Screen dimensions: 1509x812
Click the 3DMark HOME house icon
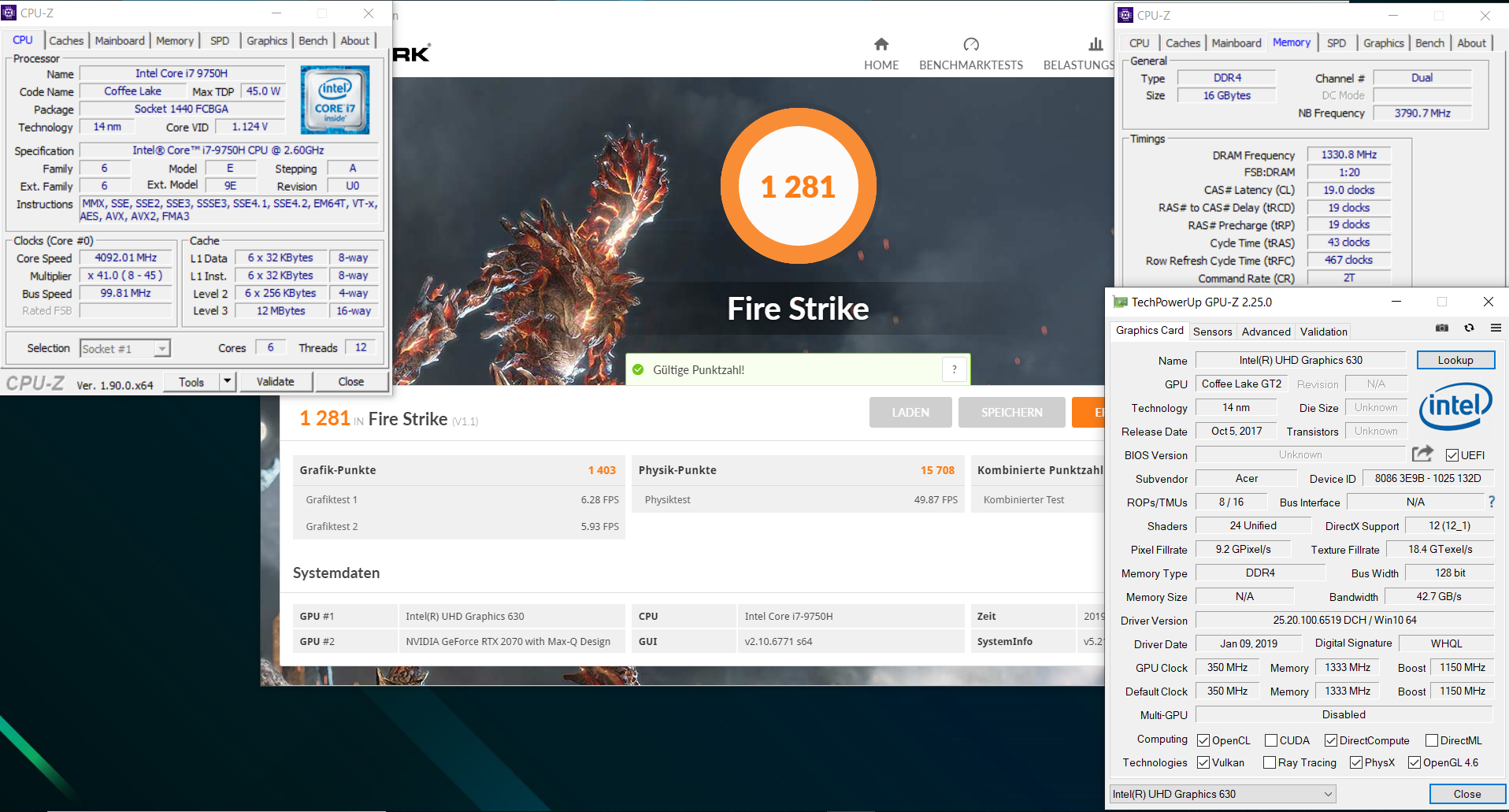[x=881, y=44]
